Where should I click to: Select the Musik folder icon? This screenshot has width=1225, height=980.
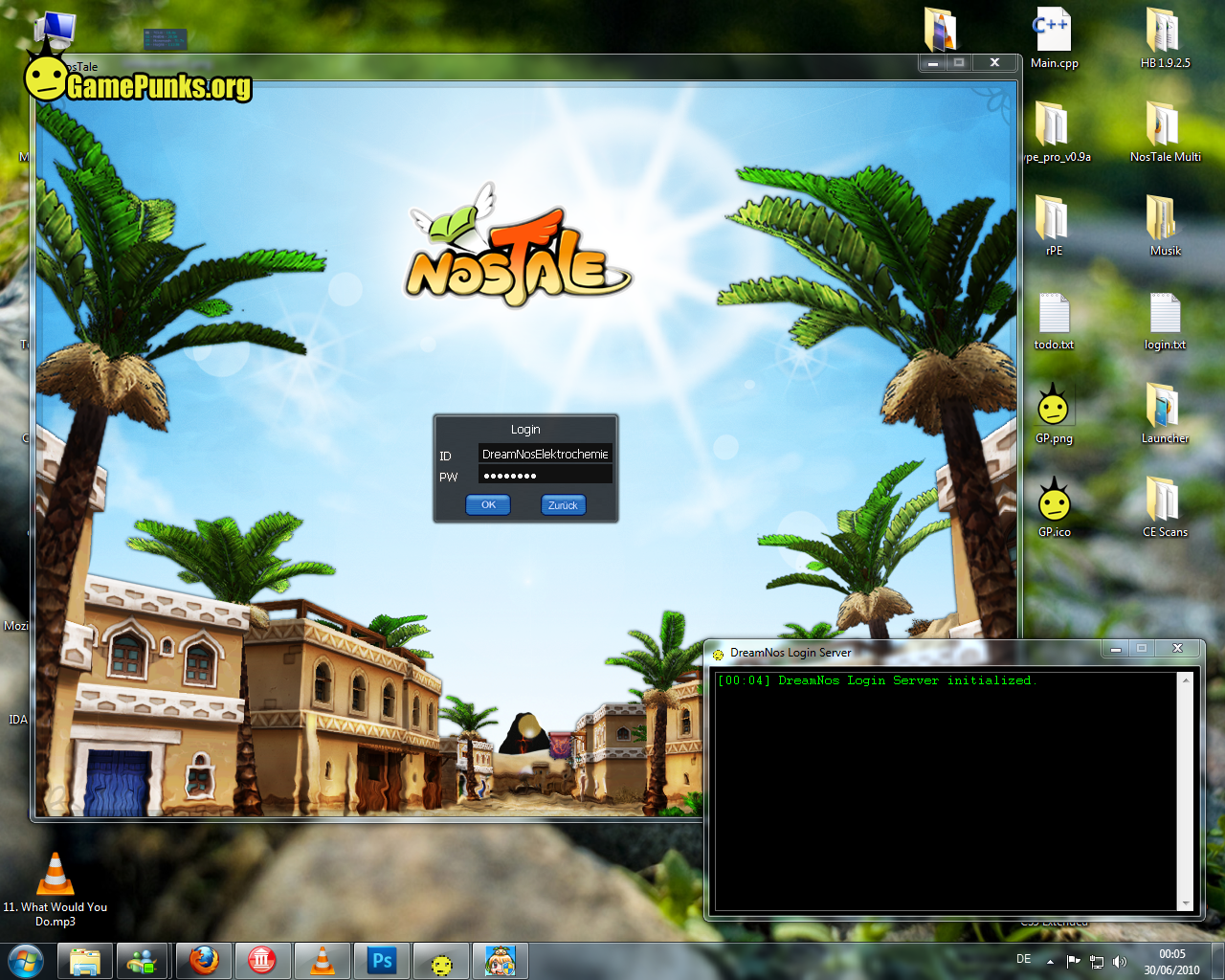click(1165, 227)
